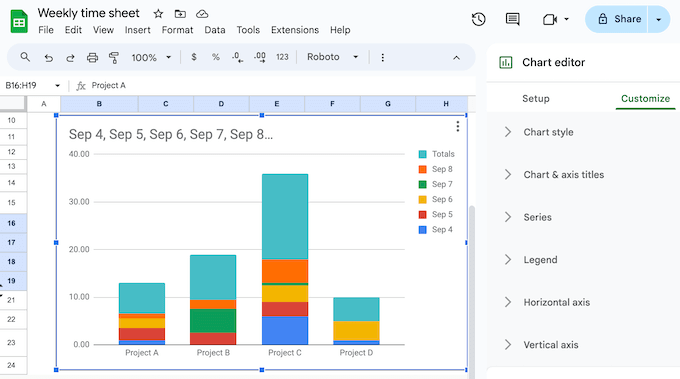Click the Totals legend swatch
This screenshot has width=680, height=379.
[422, 154]
